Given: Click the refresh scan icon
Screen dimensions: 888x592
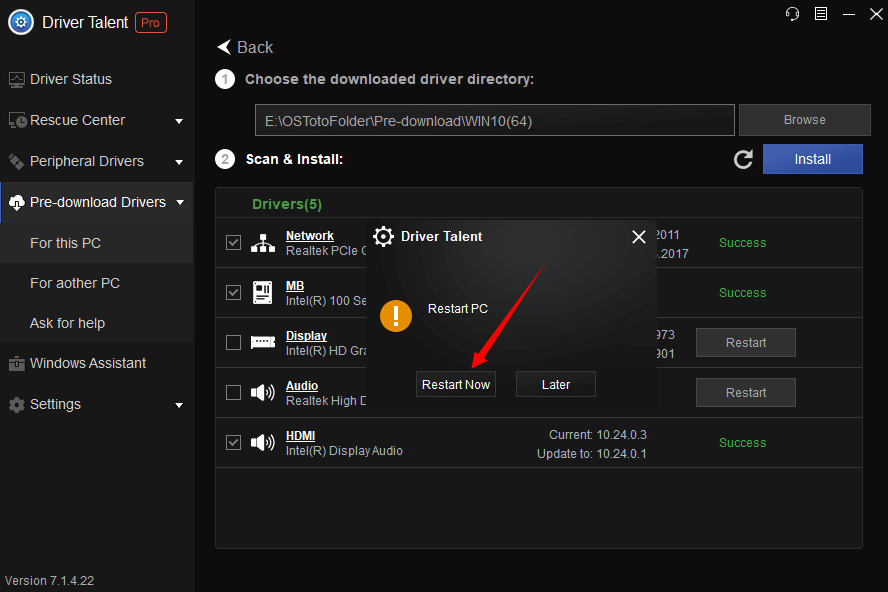Looking at the screenshot, I should point(743,159).
